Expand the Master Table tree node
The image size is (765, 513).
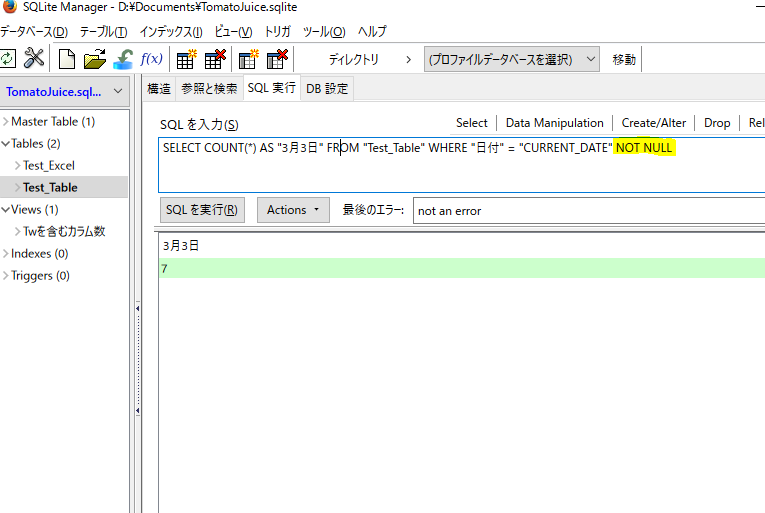(6, 122)
